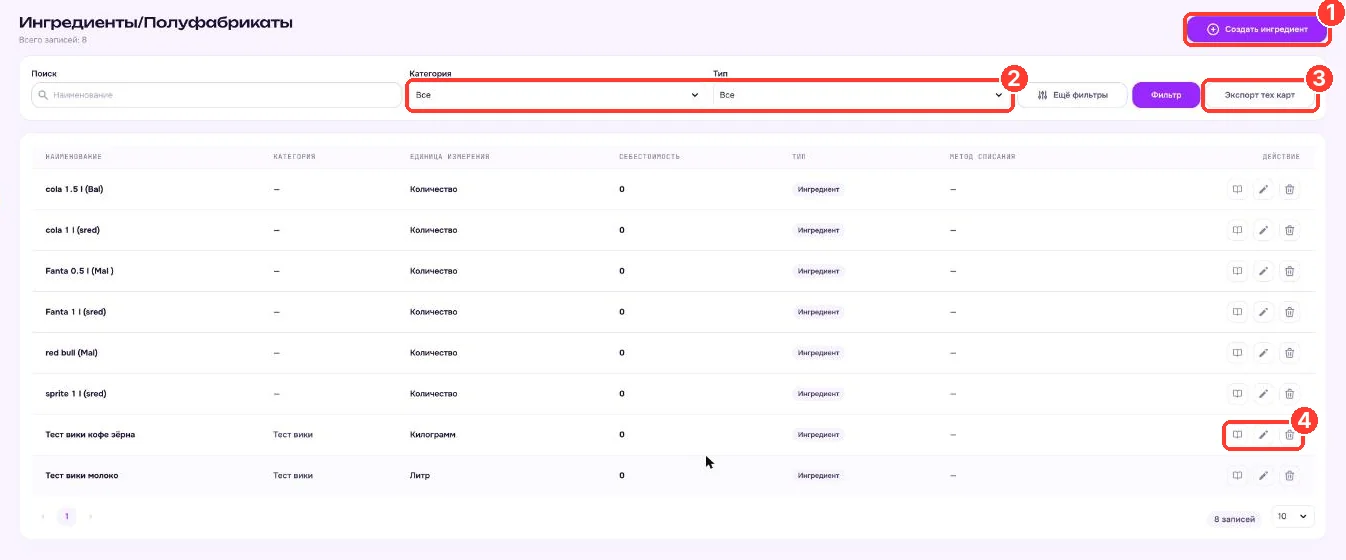This screenshot has width=1346, height=560.
Task: Click the previous page arrow
Action: tap(43, 516)
